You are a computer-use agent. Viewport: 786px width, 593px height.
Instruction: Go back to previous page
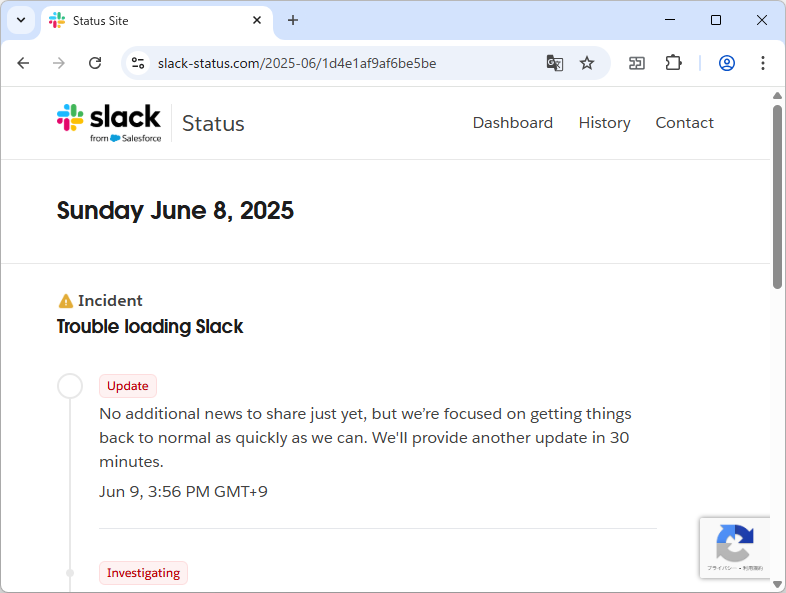coord(24,63)
